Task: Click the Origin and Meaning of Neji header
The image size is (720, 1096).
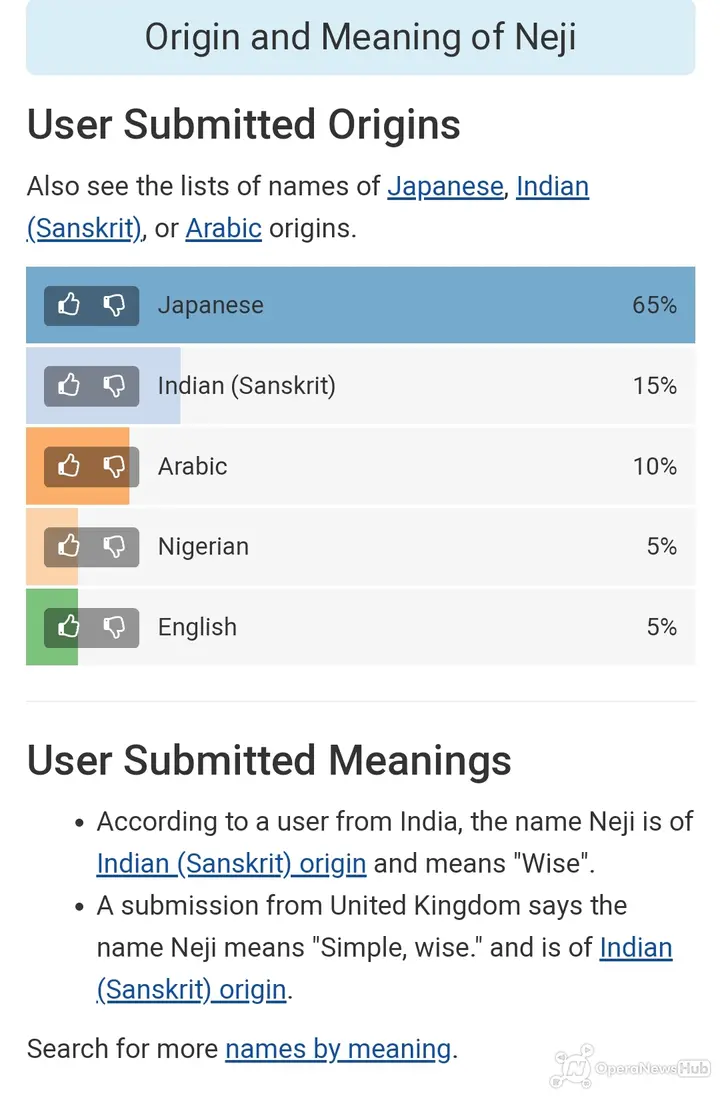Action: 361,37
